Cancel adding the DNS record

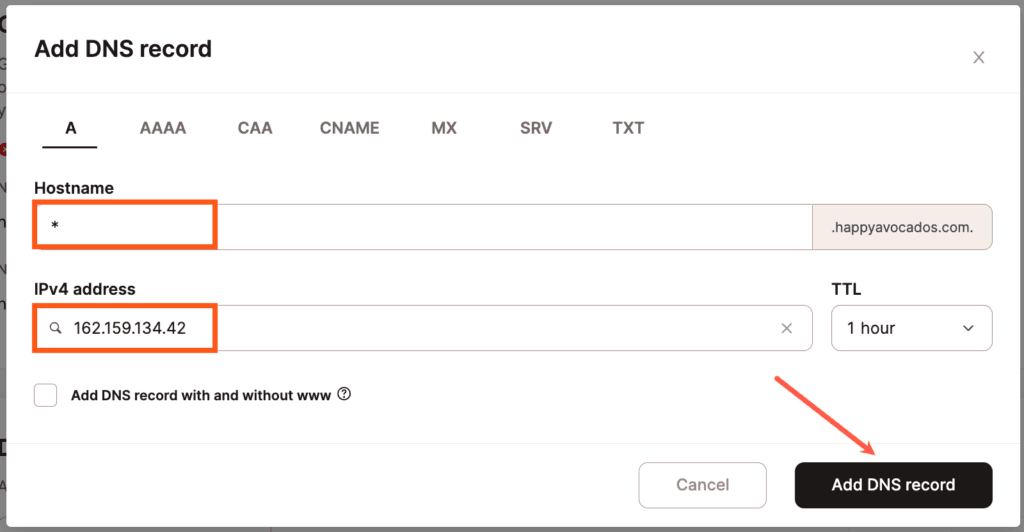pos(703,485)
